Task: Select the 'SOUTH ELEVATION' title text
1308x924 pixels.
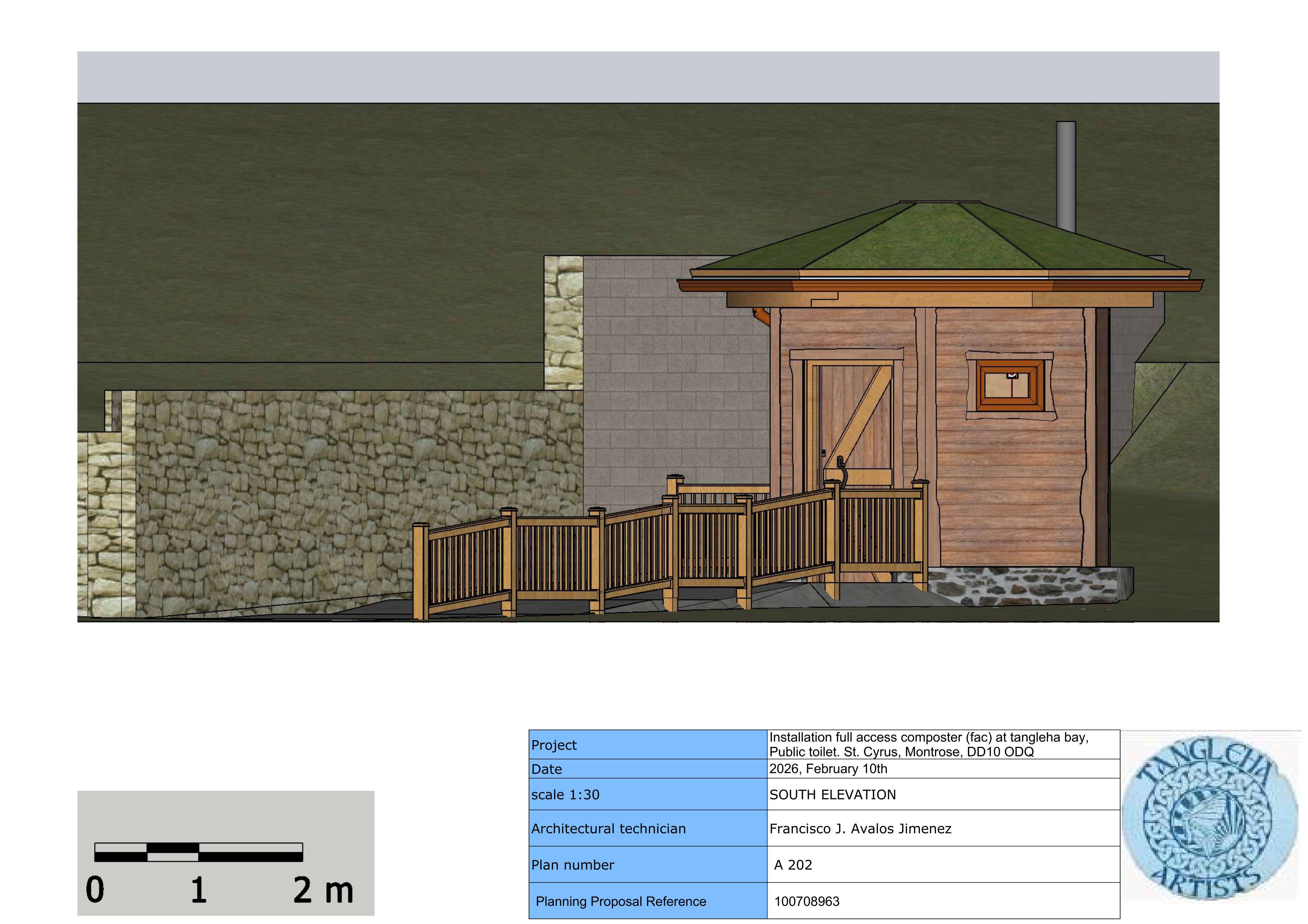Action: pyautogui.click(x=832, y=795)
